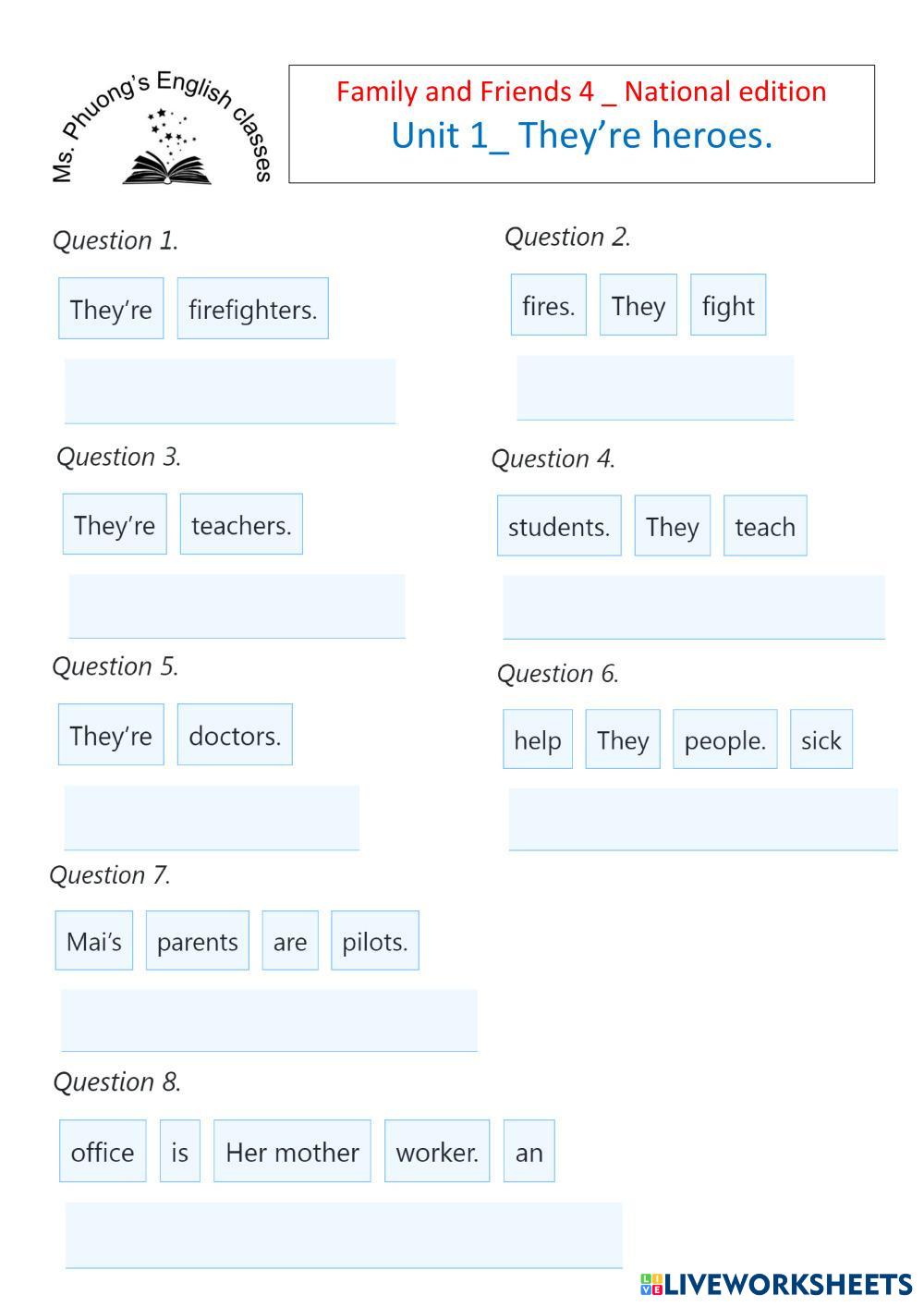Click the 'fires.' word tile
Viewport: 924px width, 1307px height.
tap(548, 305)
